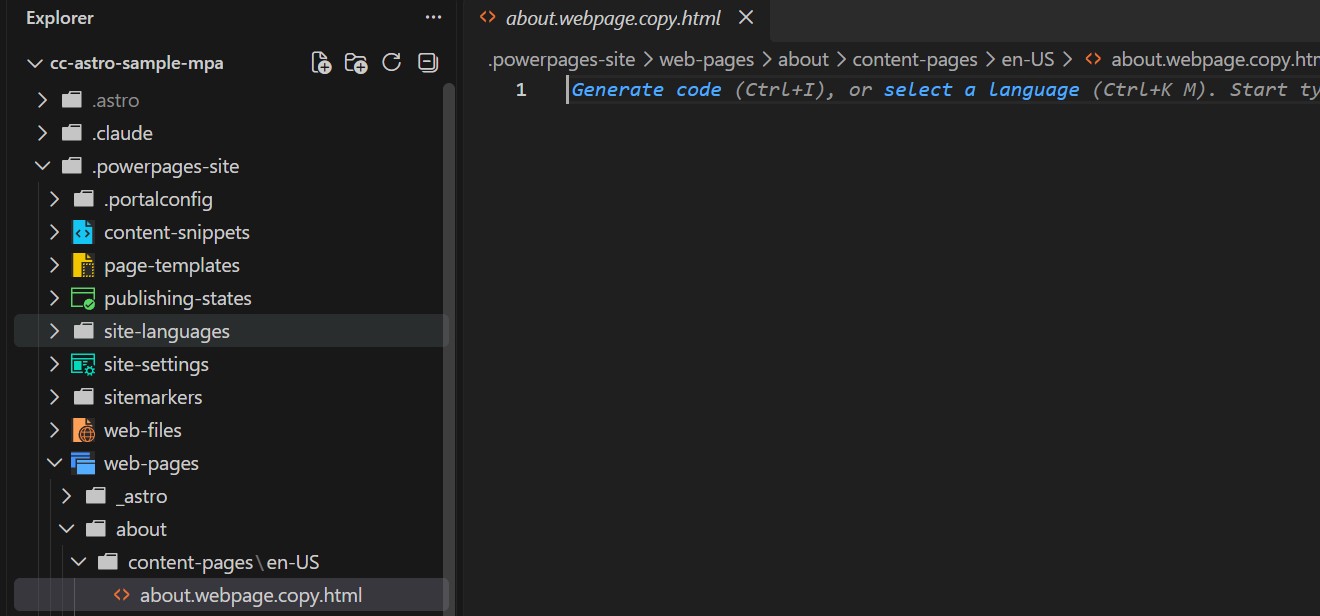Expand web-files folder chevron
Image resolution: width=1320 pixels, height=616 pixels.
click(54, 430)
